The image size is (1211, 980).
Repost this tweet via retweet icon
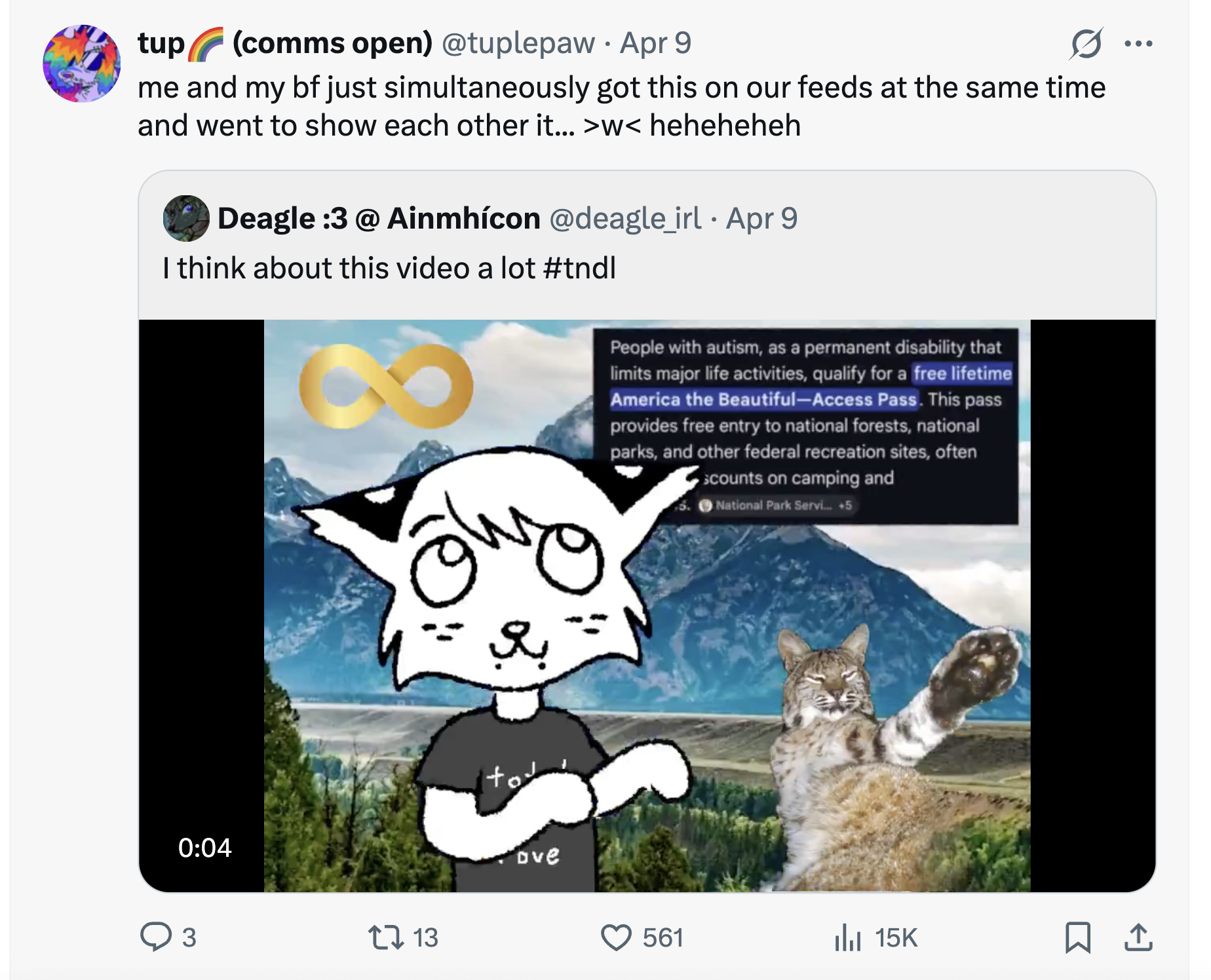(386, 936)
